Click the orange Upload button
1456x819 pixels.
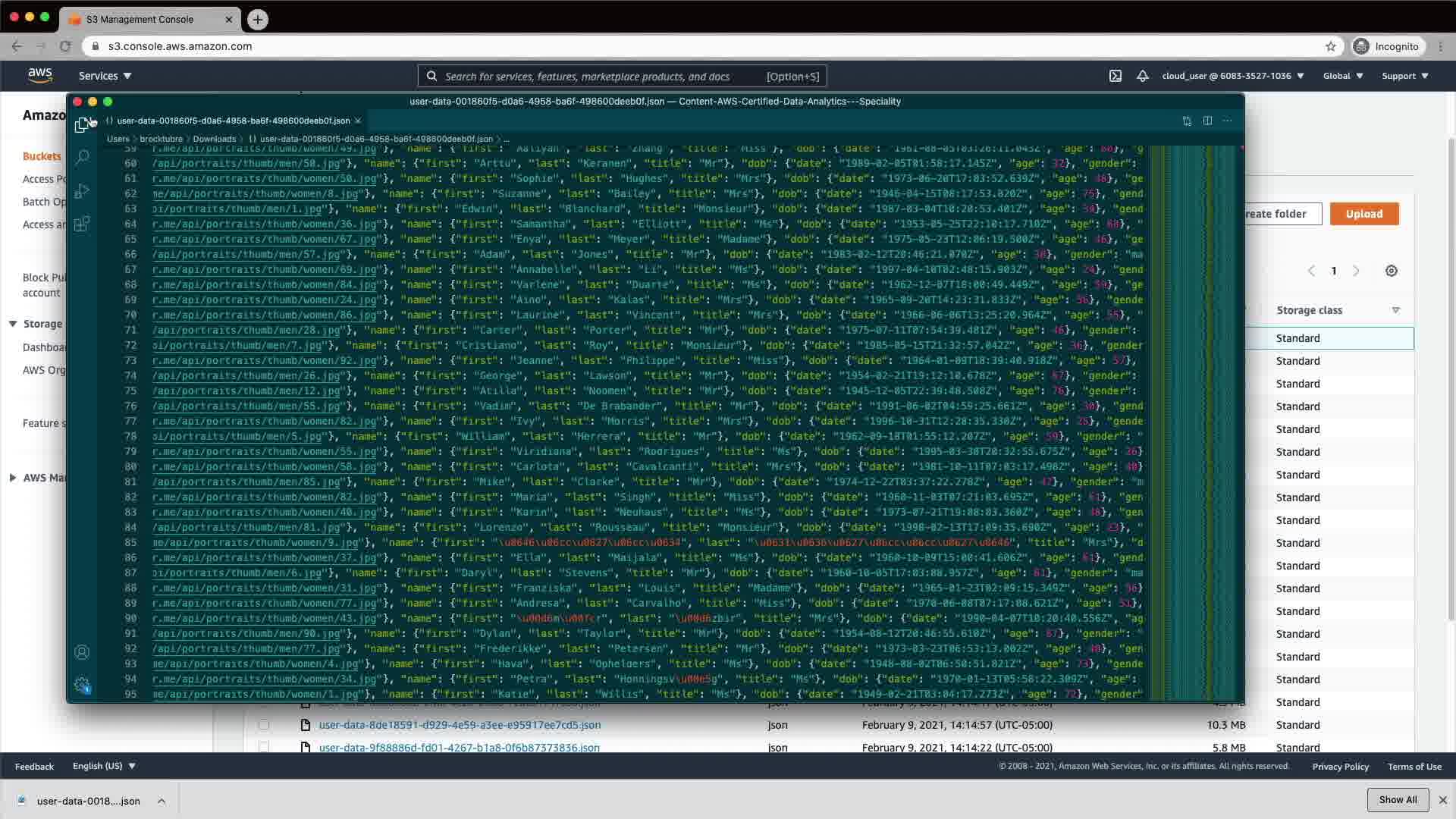click(x=1363, y=214)
